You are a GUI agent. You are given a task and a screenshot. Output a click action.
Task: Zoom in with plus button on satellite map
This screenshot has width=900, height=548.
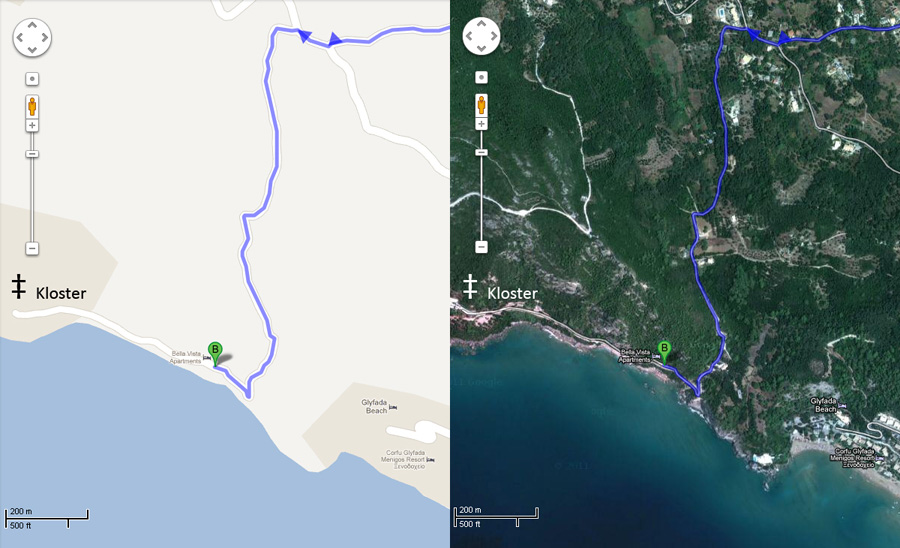[x=482, y=124]
